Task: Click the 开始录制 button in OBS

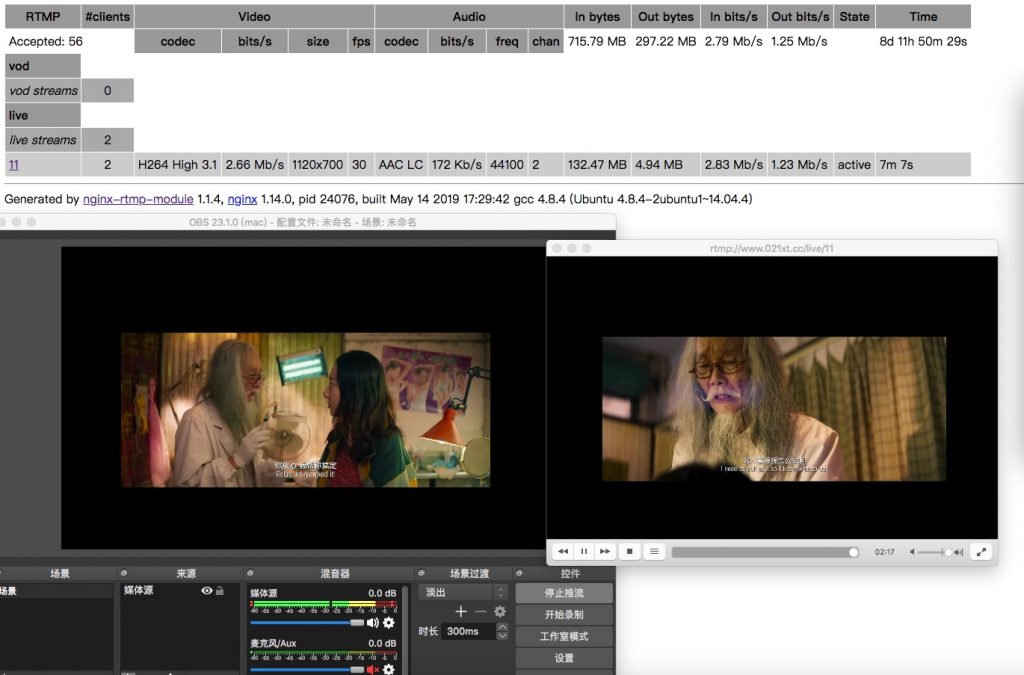Action: (x=564, y=614)
